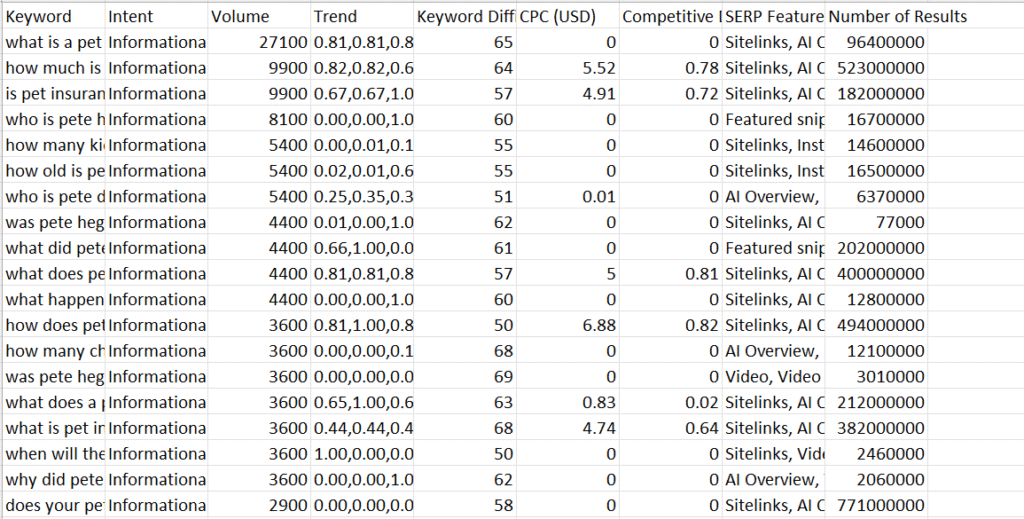Select the results cell showing 77000
The image size is (1024, 519).
click(x=876, y=223)
